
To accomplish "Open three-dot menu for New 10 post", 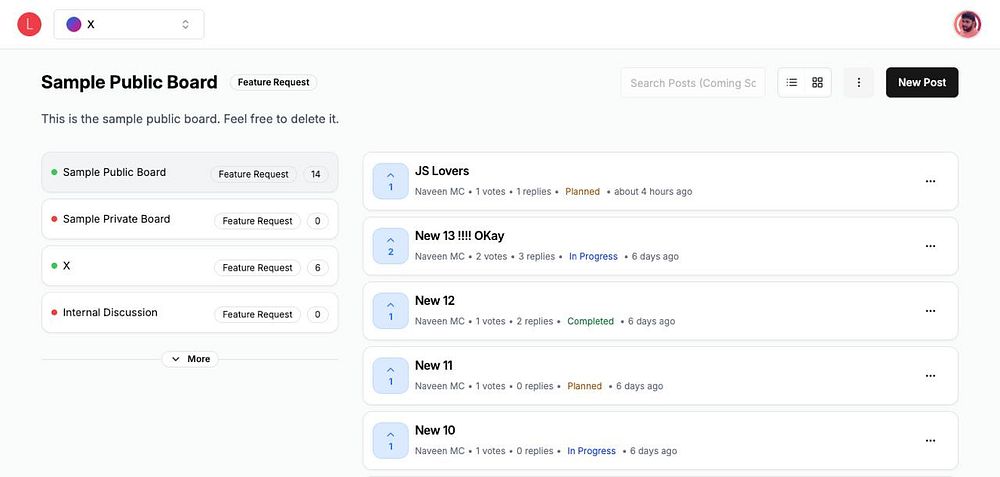I will [930, 441].
